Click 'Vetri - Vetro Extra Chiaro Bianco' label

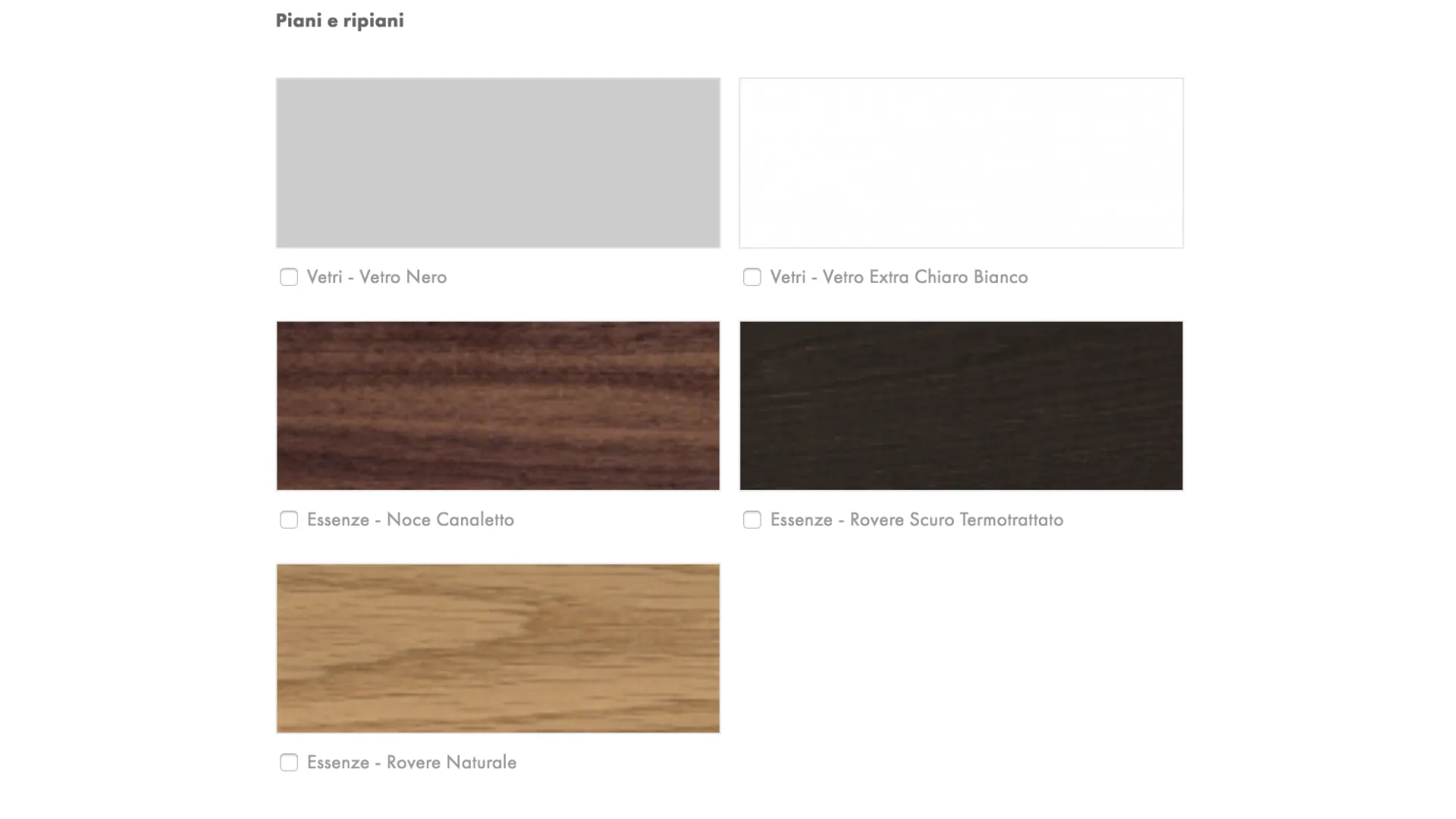point(899,277)
